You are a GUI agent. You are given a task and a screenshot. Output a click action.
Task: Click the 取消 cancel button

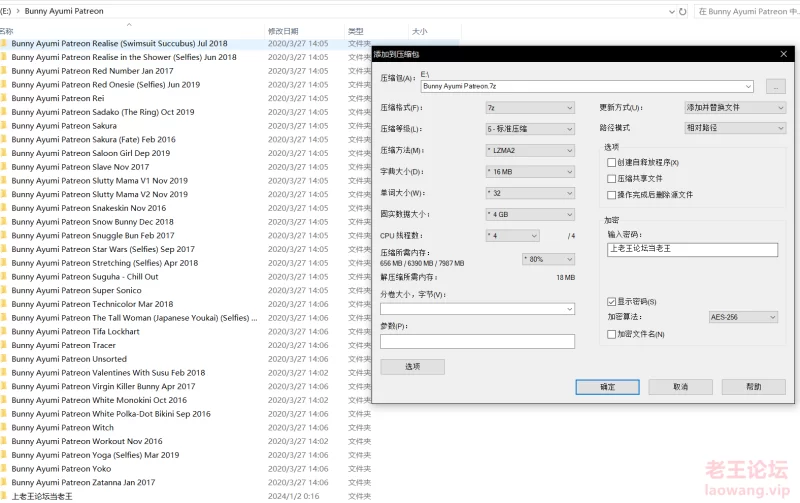(681, 387)
